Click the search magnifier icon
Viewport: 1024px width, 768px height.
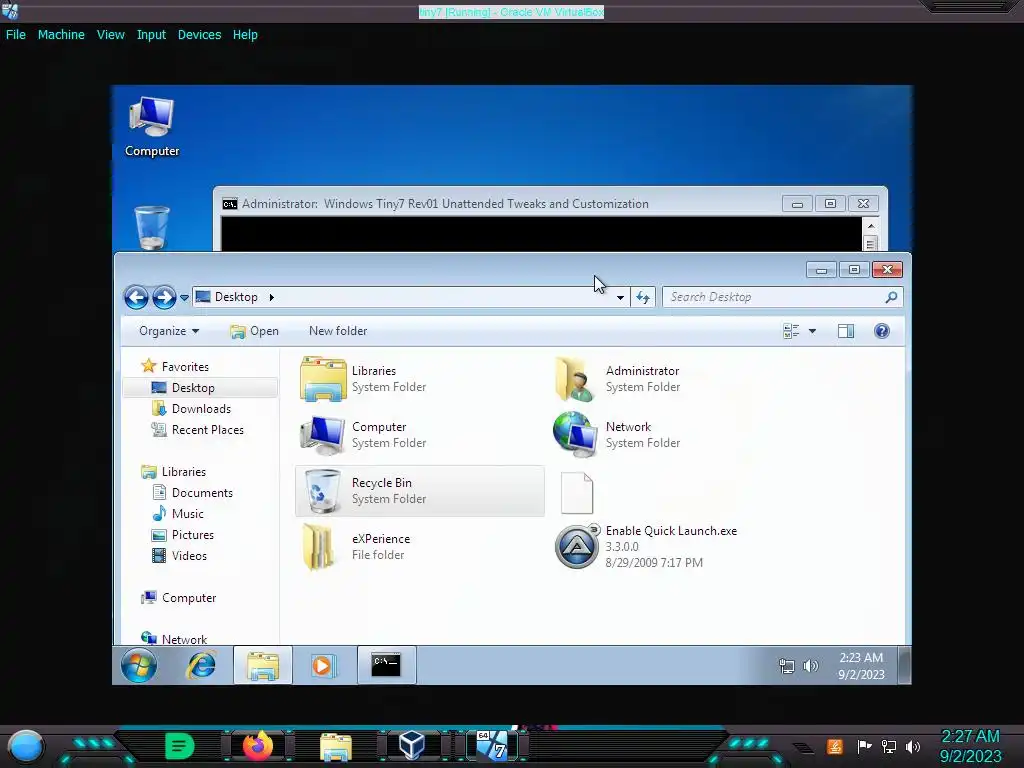pos(891,297)
